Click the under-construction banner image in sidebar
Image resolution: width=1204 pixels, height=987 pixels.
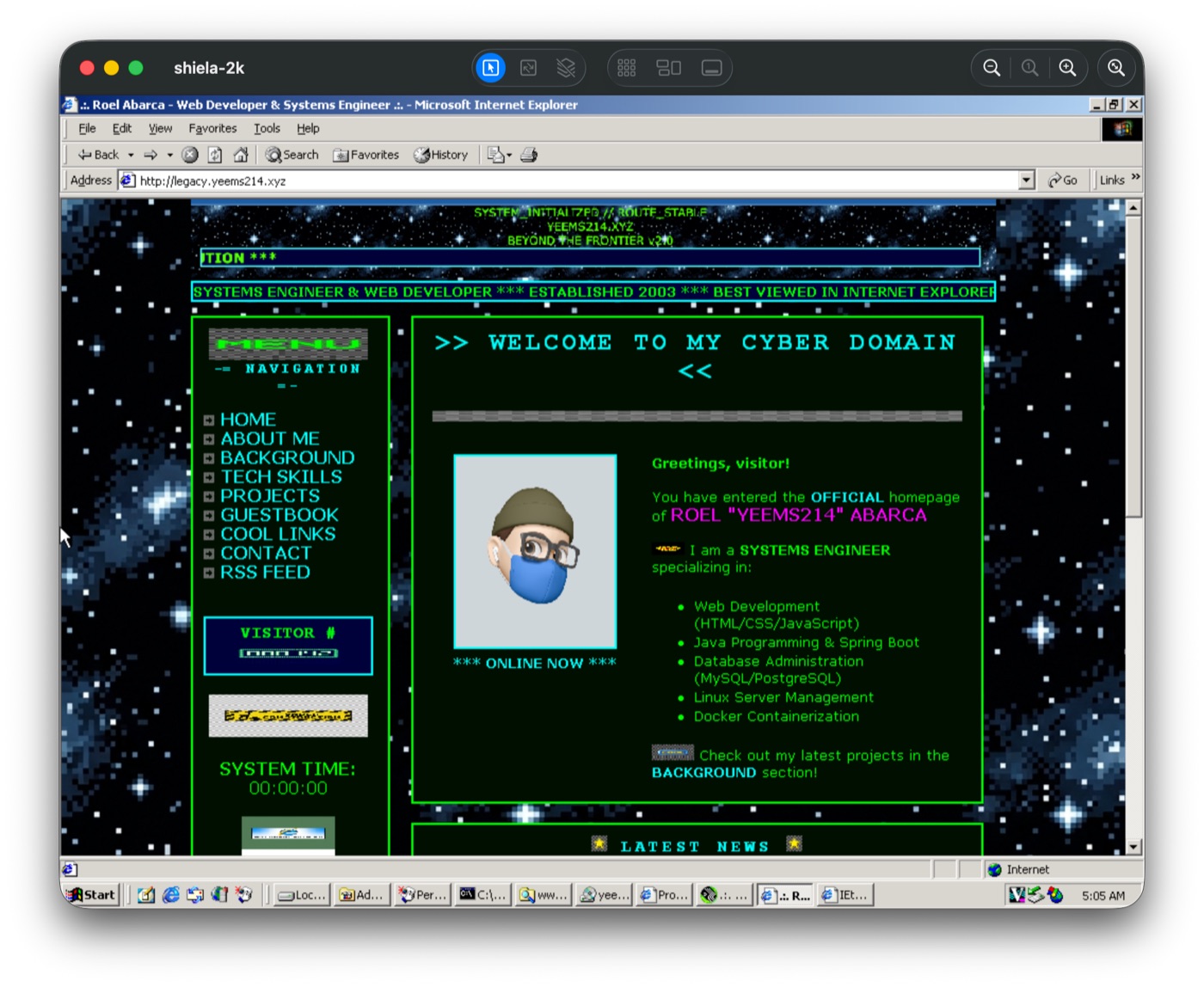[x=288, y=715]
